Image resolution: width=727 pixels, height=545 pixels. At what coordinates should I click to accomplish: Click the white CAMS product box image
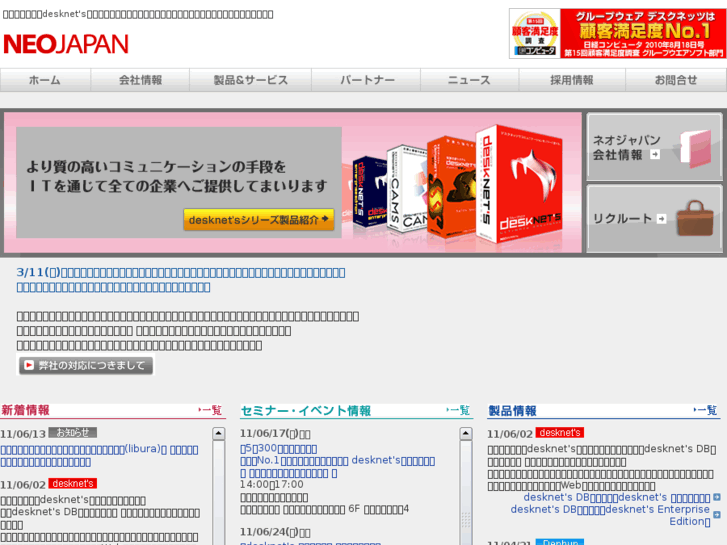pos(406,189)
